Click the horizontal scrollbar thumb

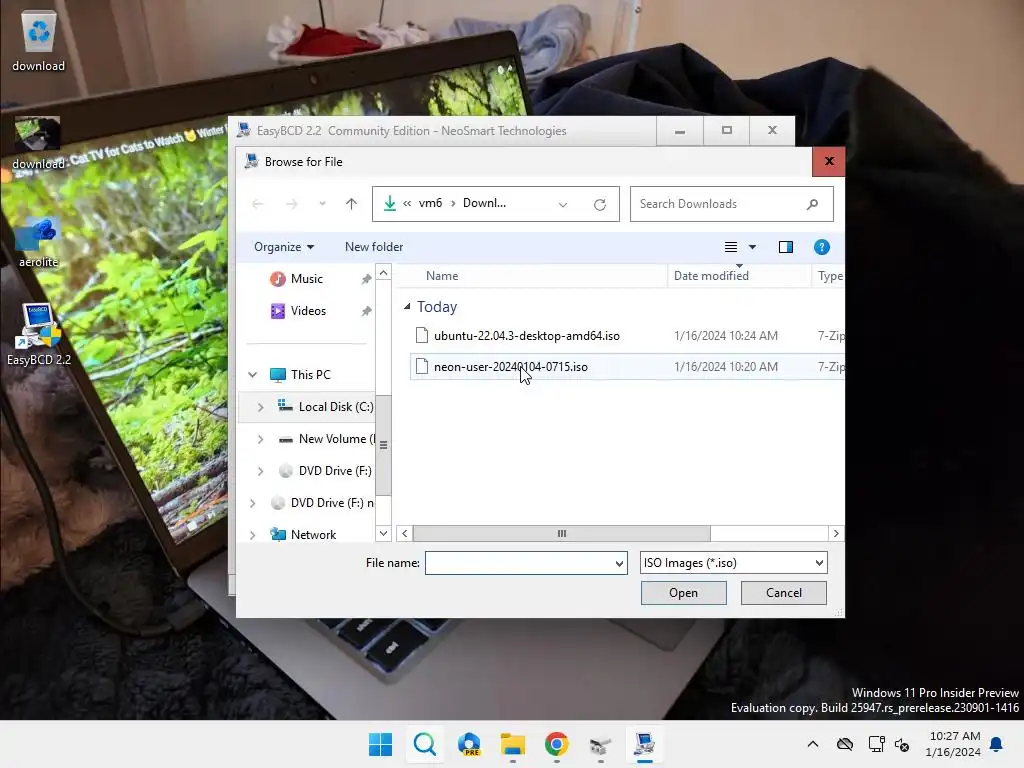click(562, 534)
